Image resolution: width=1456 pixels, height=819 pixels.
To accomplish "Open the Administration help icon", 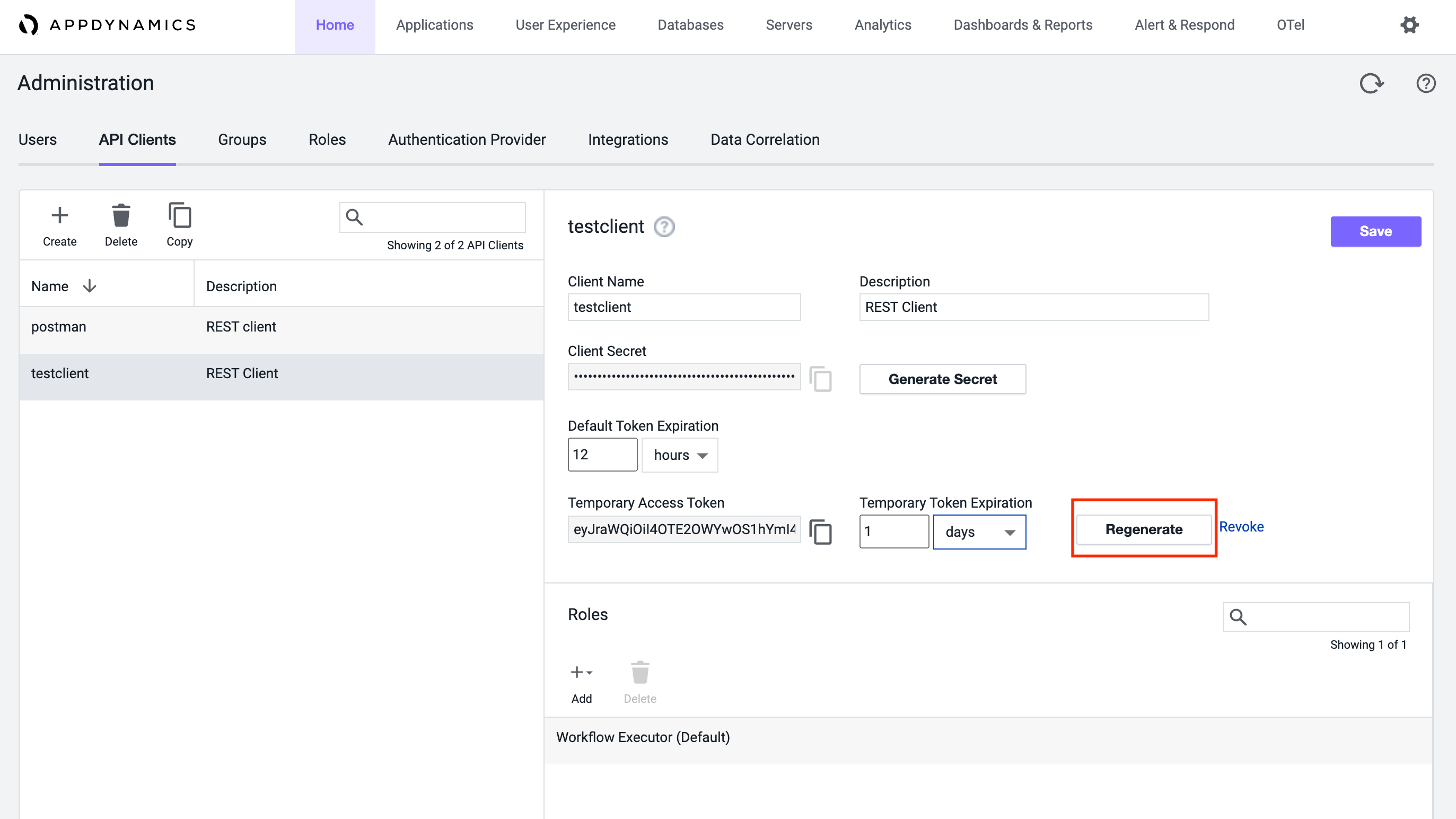I will coord(1425,83).
